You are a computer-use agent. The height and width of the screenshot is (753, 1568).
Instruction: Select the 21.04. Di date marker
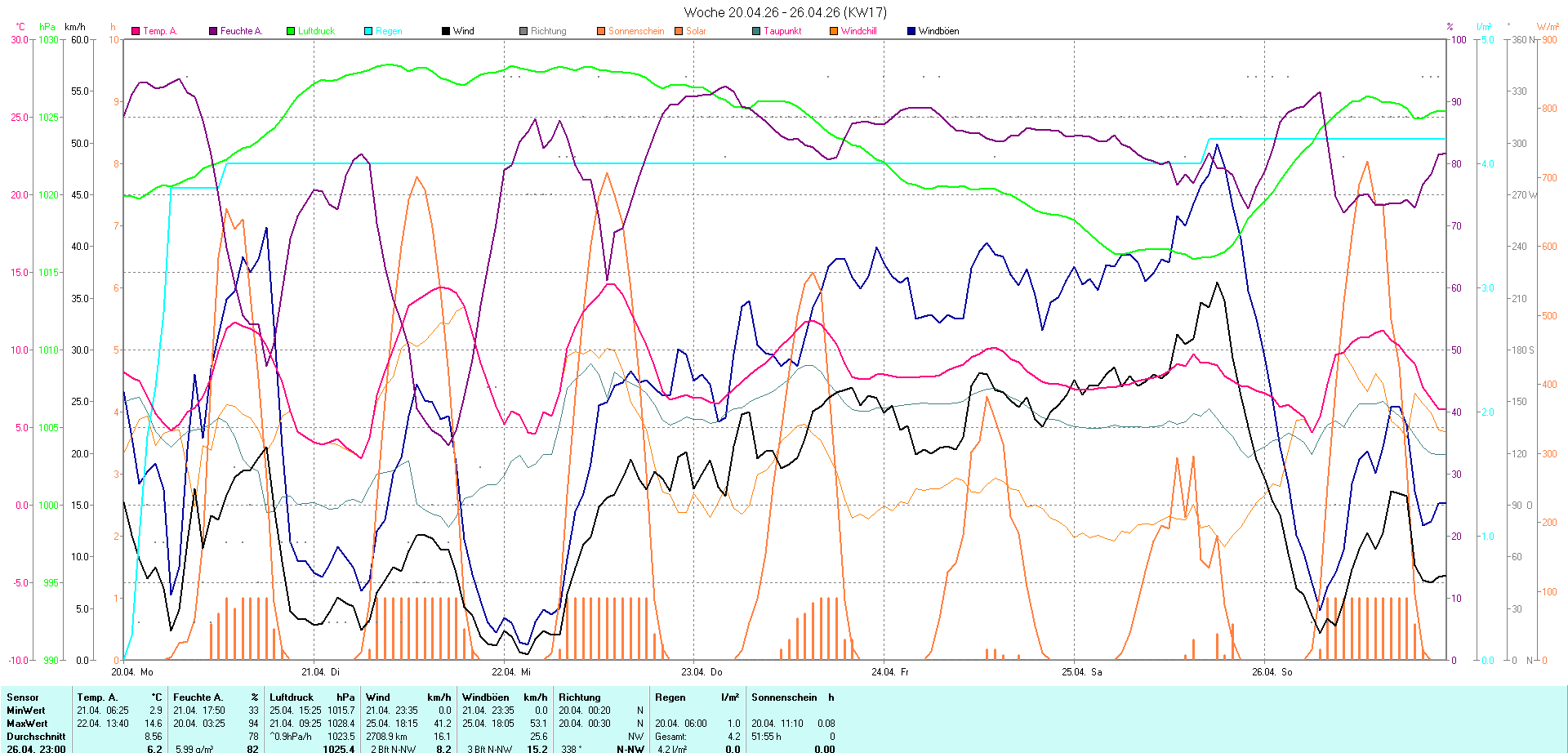(320, 672)
